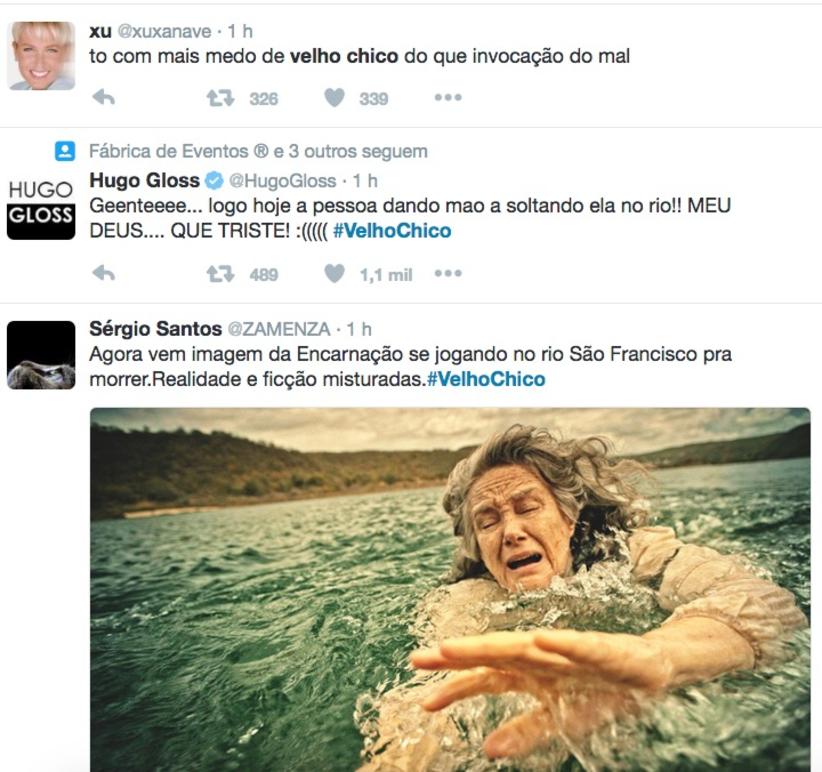The height and width of the screenshot is (772, 822).
Task: Enlarge the photo of the woman in the river
Action: point(450,589)
